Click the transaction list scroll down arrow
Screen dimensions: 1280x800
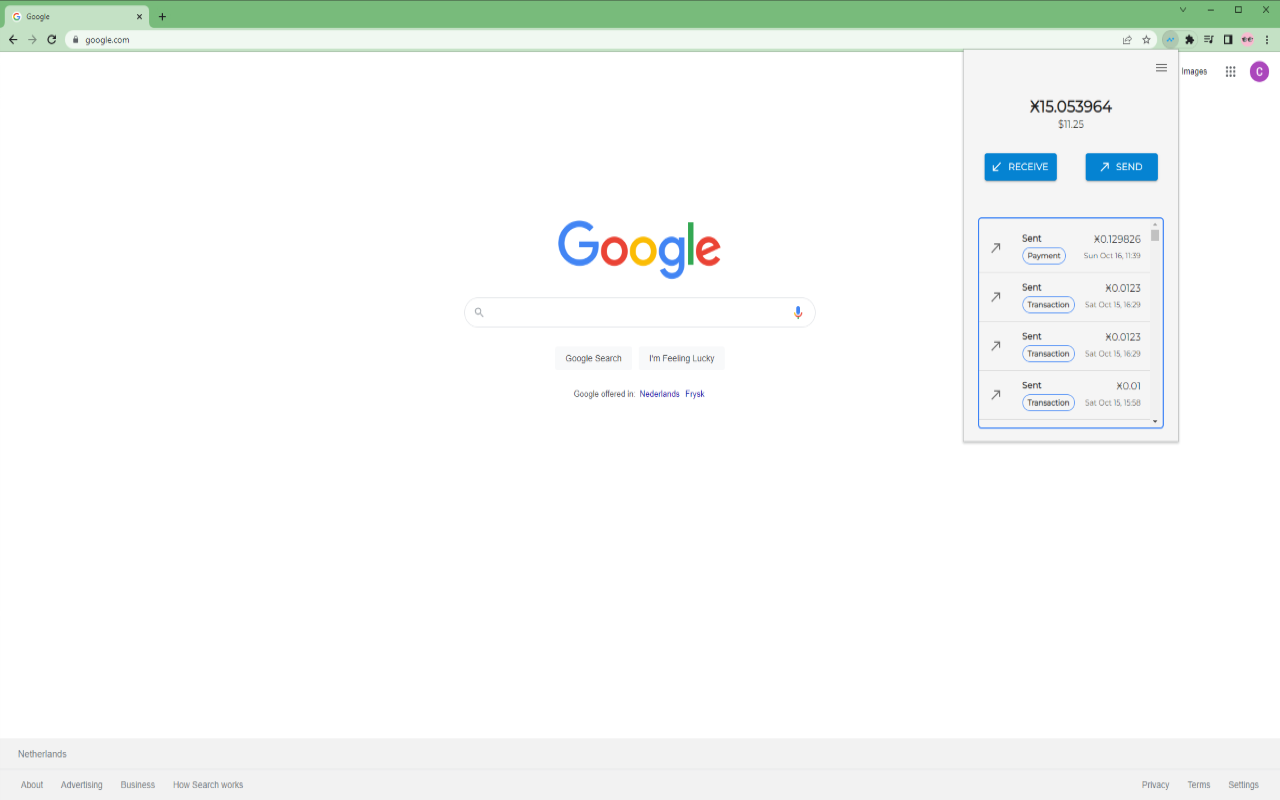tap(1155, 422)
